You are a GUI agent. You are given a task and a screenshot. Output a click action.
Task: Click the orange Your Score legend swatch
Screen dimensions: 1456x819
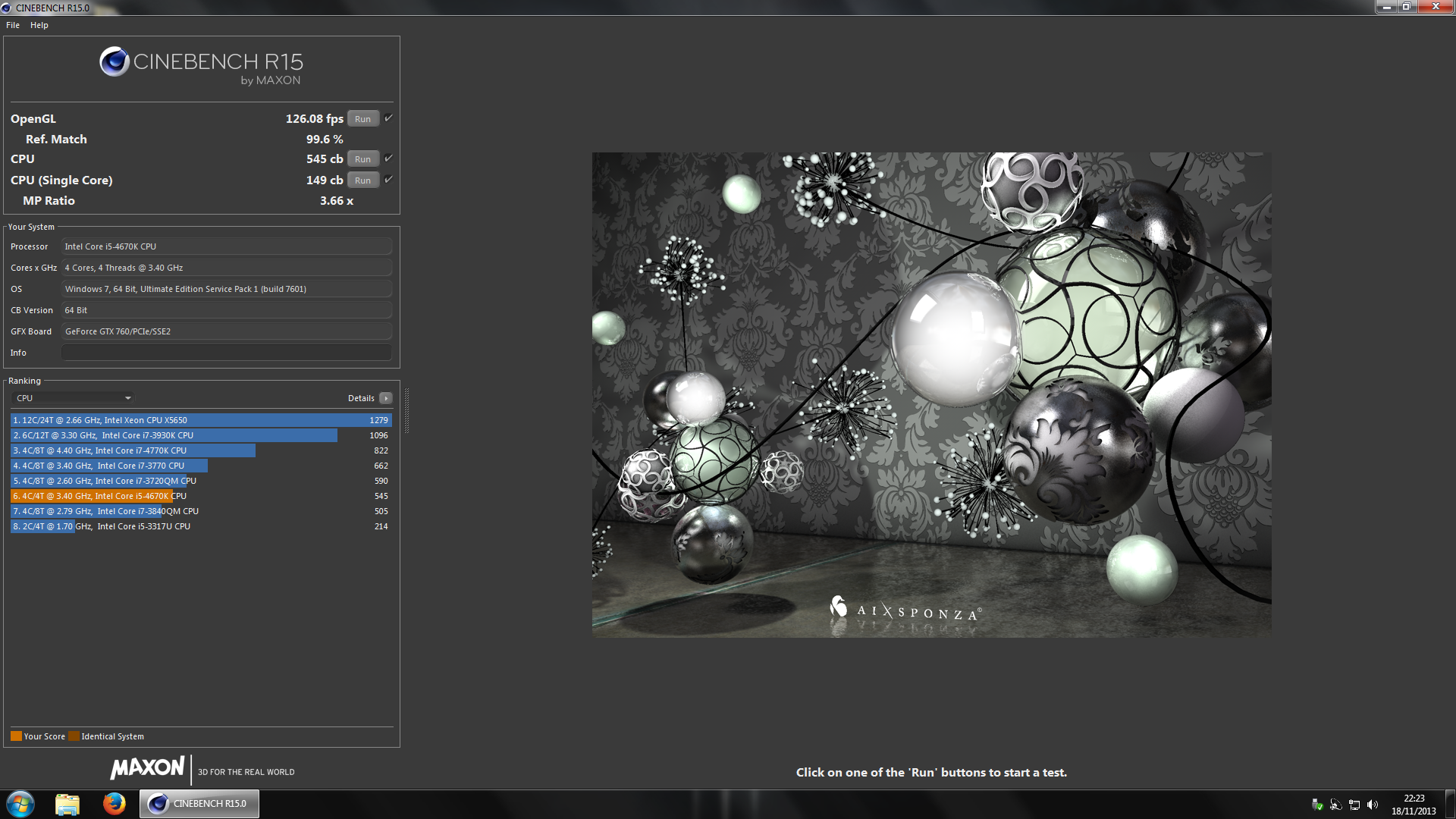point(16,736)
